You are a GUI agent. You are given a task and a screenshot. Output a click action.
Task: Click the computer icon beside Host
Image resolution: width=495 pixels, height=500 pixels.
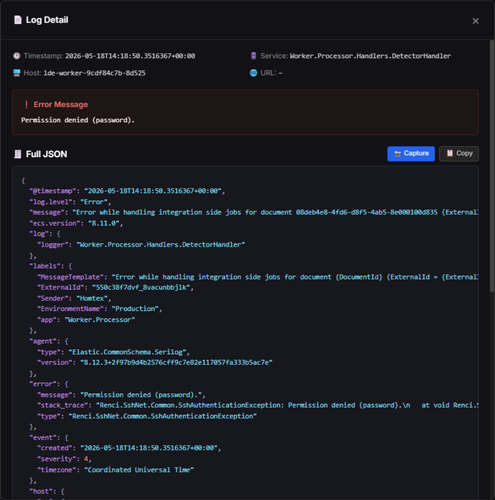point(17,73)
